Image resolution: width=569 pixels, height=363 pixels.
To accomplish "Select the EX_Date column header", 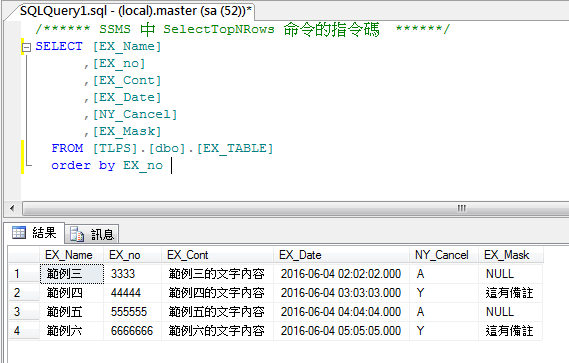I will coord(341,255).
